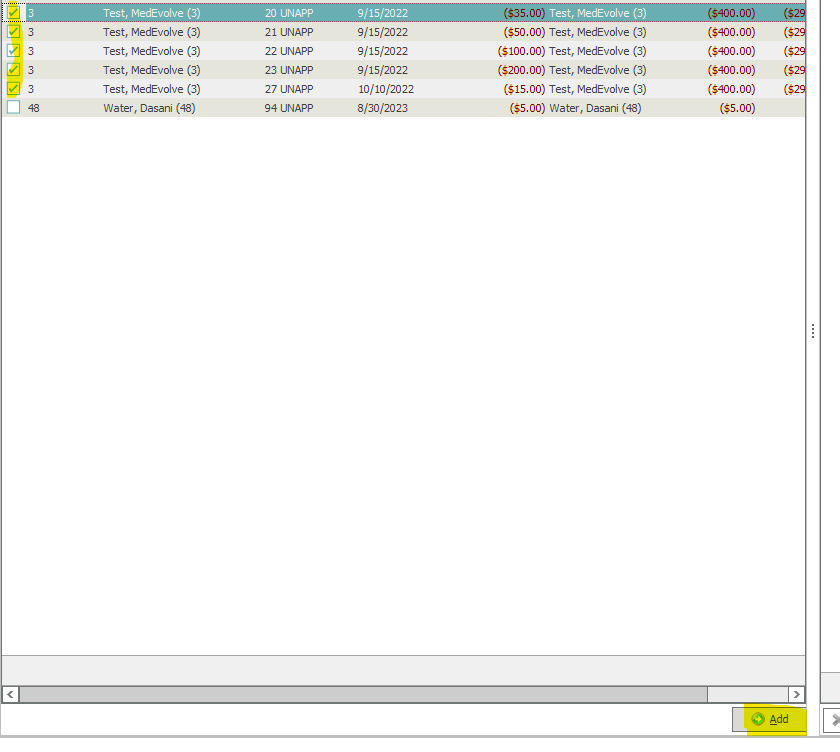Click the ($35.00) amount in highlighted row
Screen dimensions: 840x752
click(523, 13)
